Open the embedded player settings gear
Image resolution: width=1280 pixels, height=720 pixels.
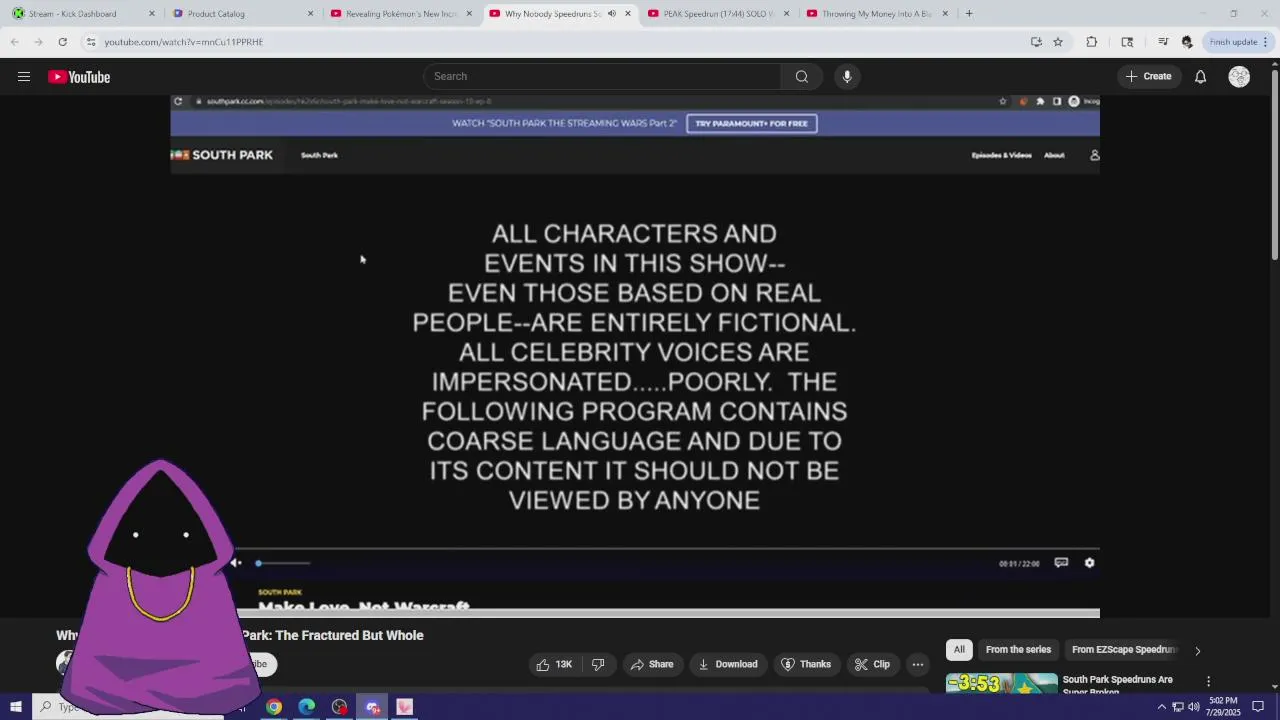click(x=1090, y=563)
